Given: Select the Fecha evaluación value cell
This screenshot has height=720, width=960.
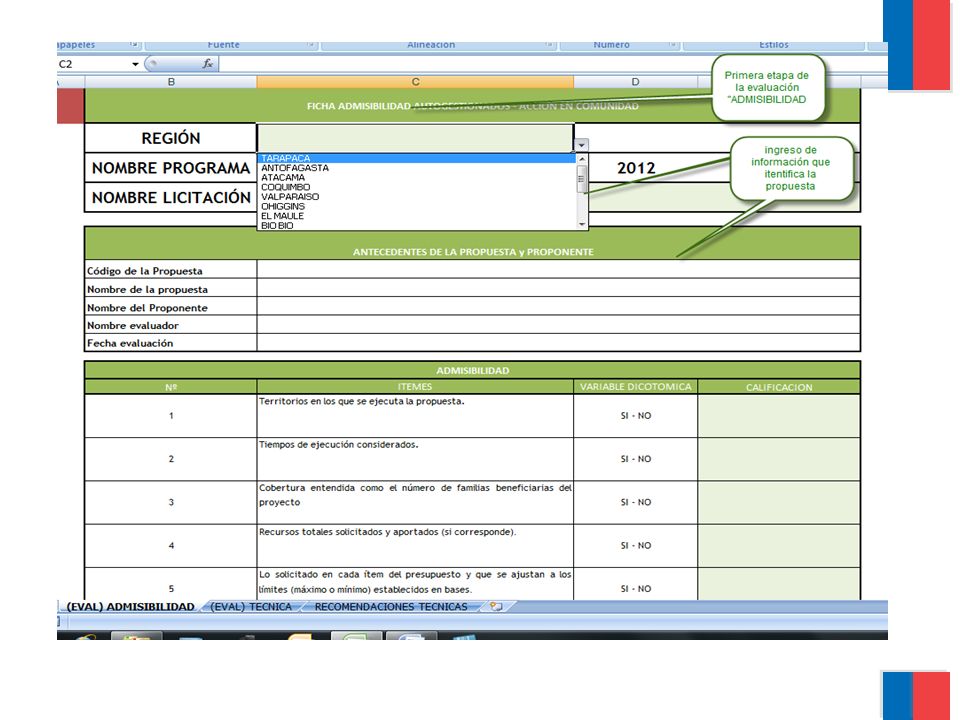Looking at the screenshot, I should tap(558, 342).
